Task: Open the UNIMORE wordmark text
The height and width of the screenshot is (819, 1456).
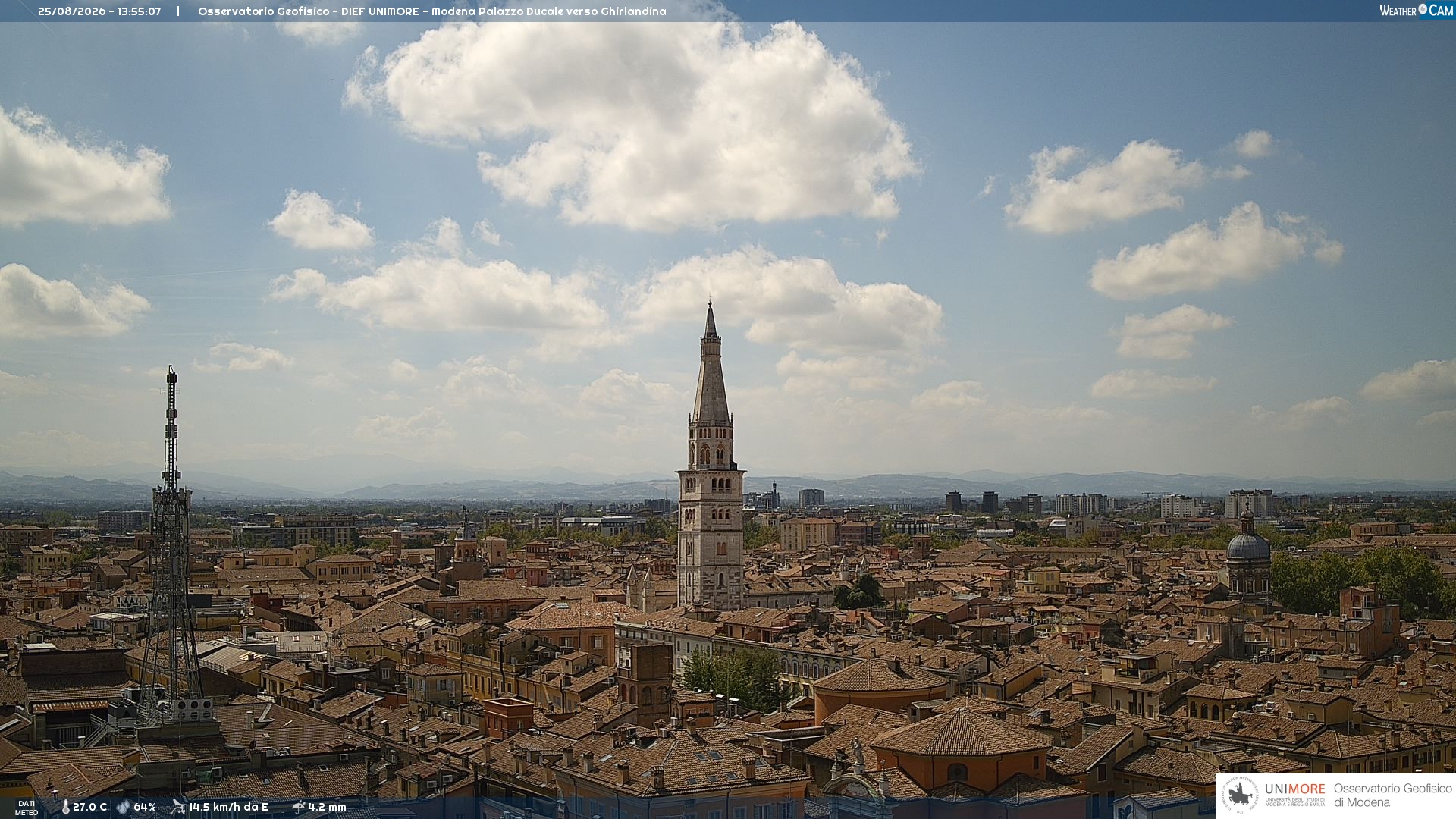Action: tap(1294, 789)
